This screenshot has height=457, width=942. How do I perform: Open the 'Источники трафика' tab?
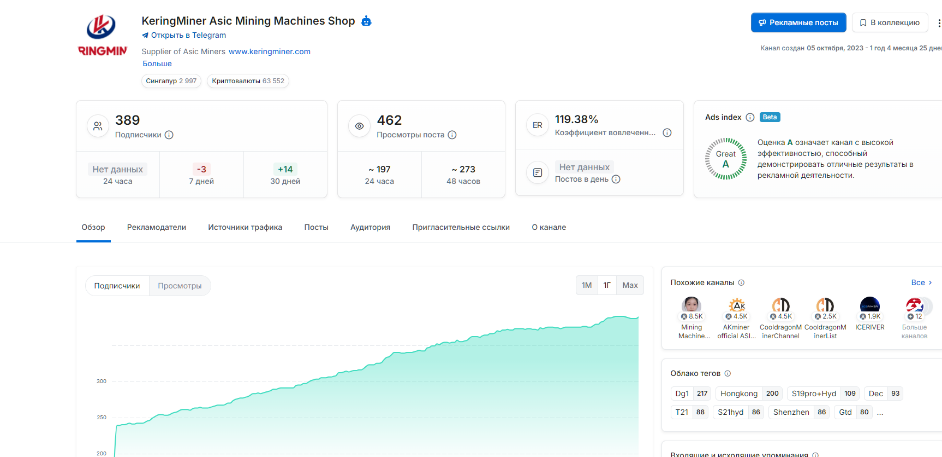[x=245, y=228]
